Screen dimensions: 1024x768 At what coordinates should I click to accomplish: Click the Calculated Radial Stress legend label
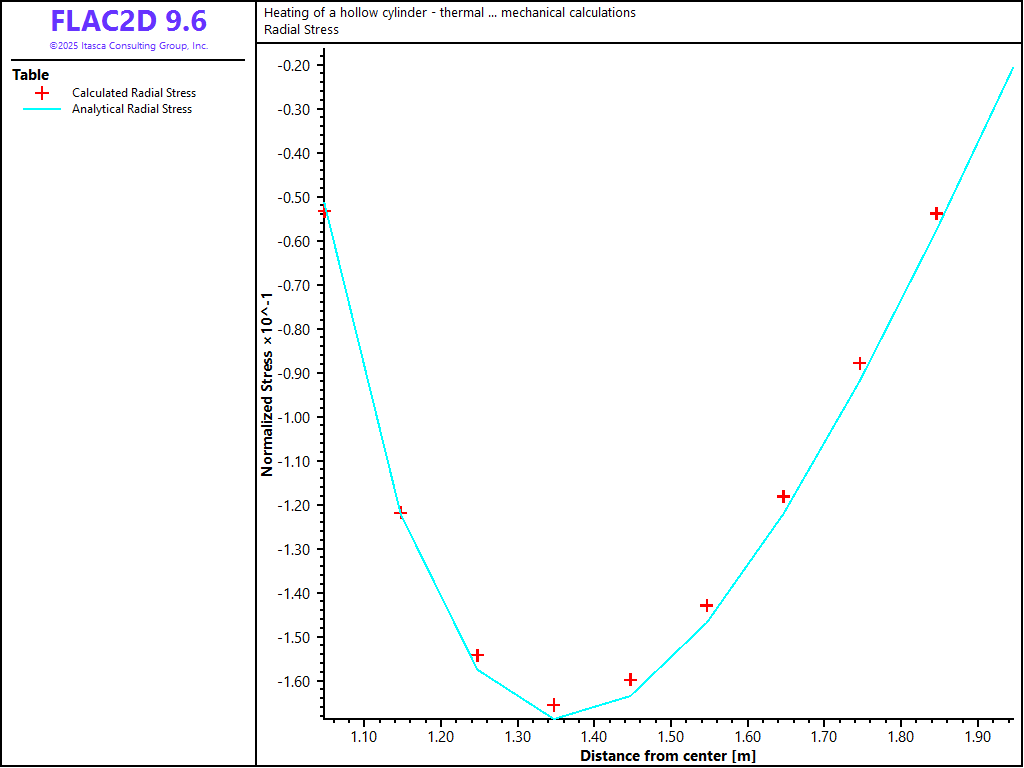pyautogui.click(x=133, y=93)
